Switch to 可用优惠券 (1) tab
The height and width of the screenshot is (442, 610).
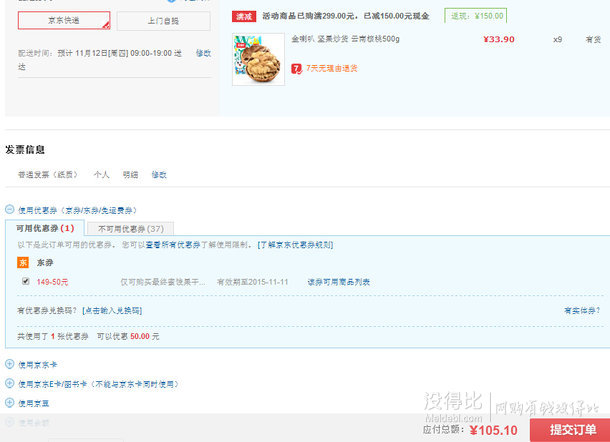coord(45,228)
